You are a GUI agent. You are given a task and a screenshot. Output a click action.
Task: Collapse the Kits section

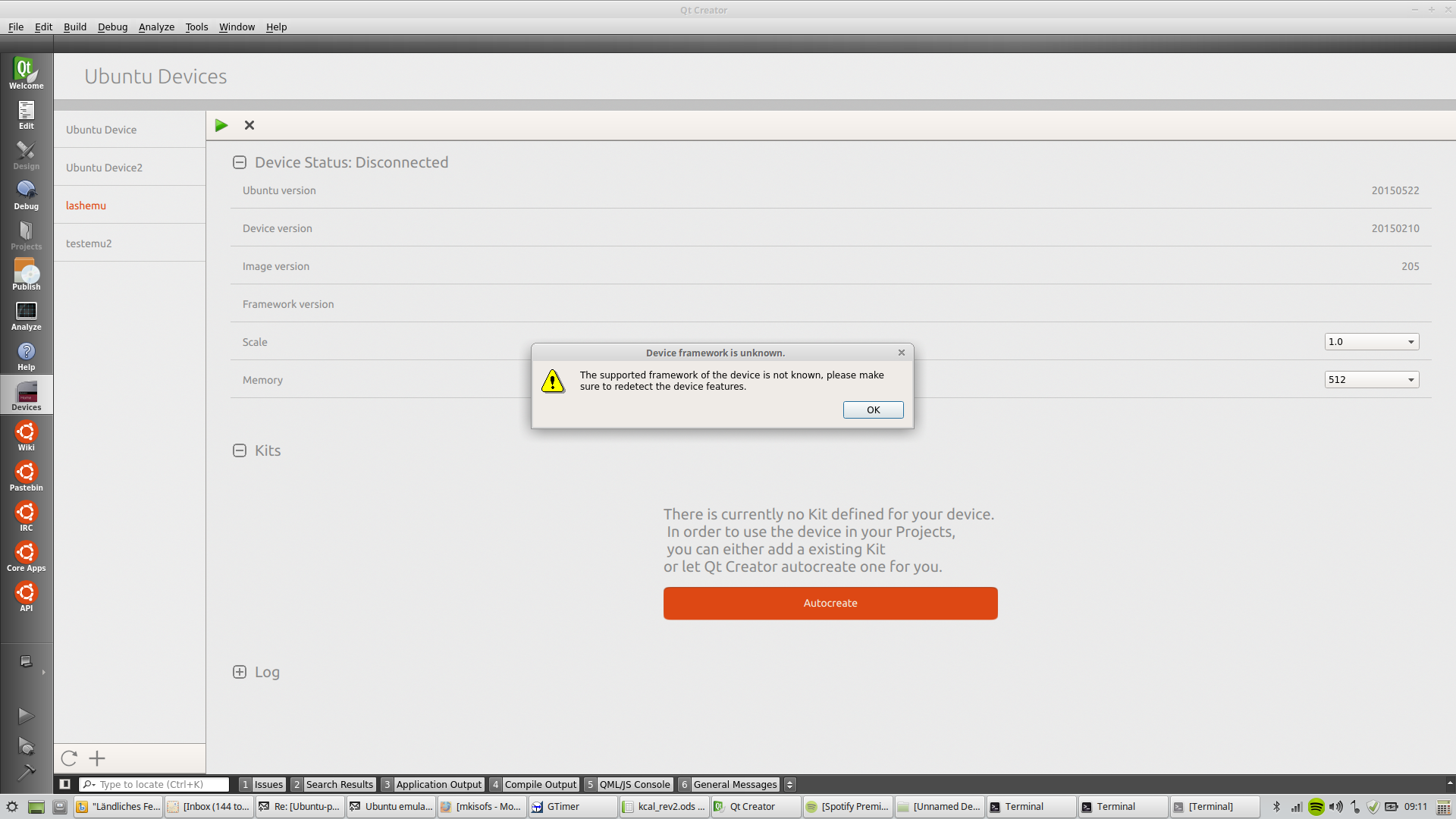point(240,450)
